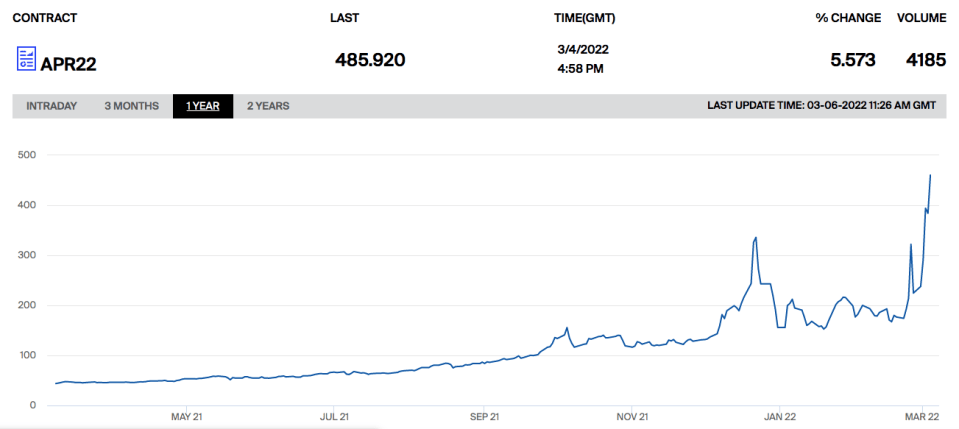Click the MAR 22 x-axis label
The height and width of the screenshot is (429, 959).
(922, 417)
